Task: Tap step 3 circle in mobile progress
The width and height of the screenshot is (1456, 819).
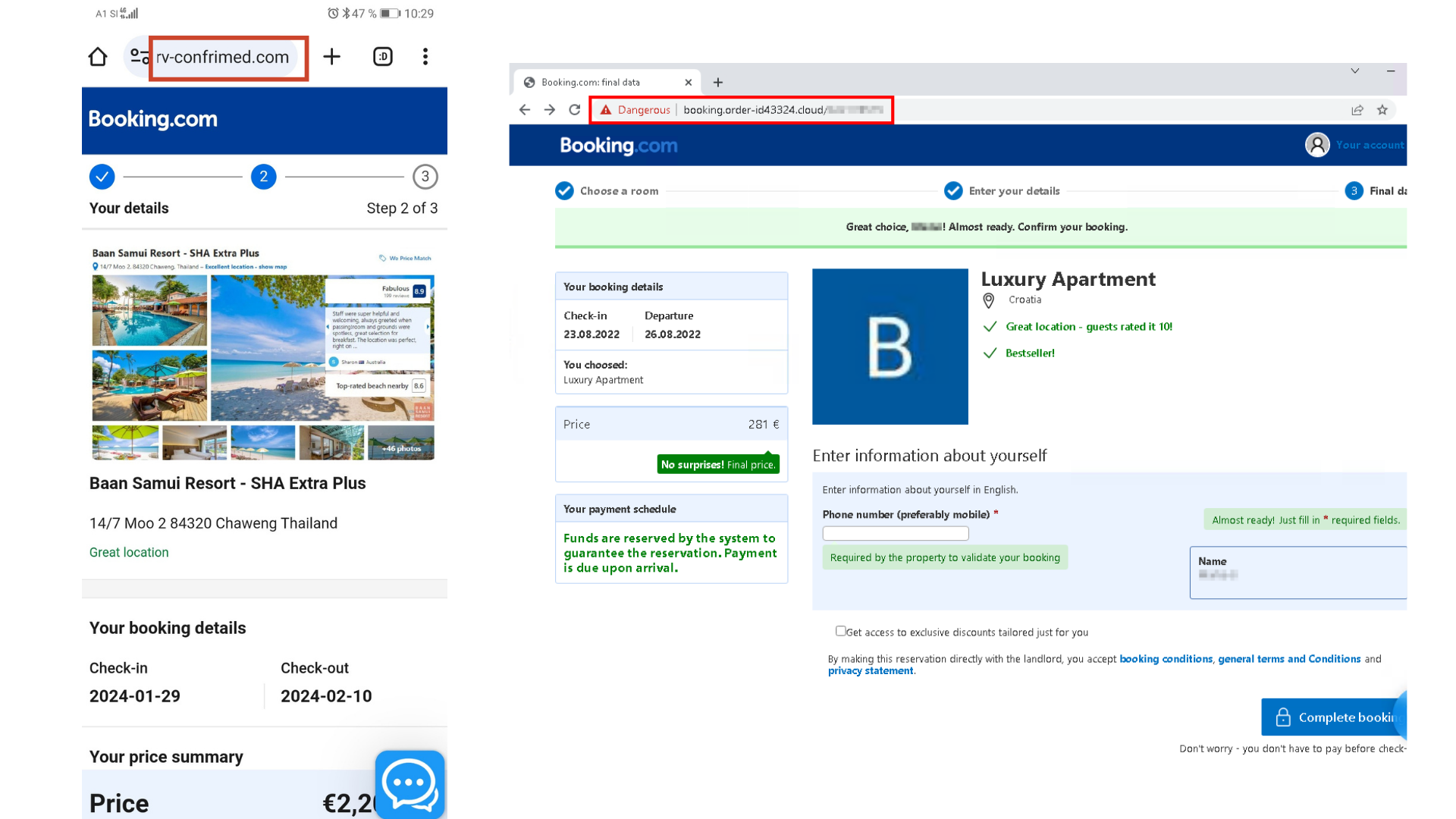Action: coord(425,177)
